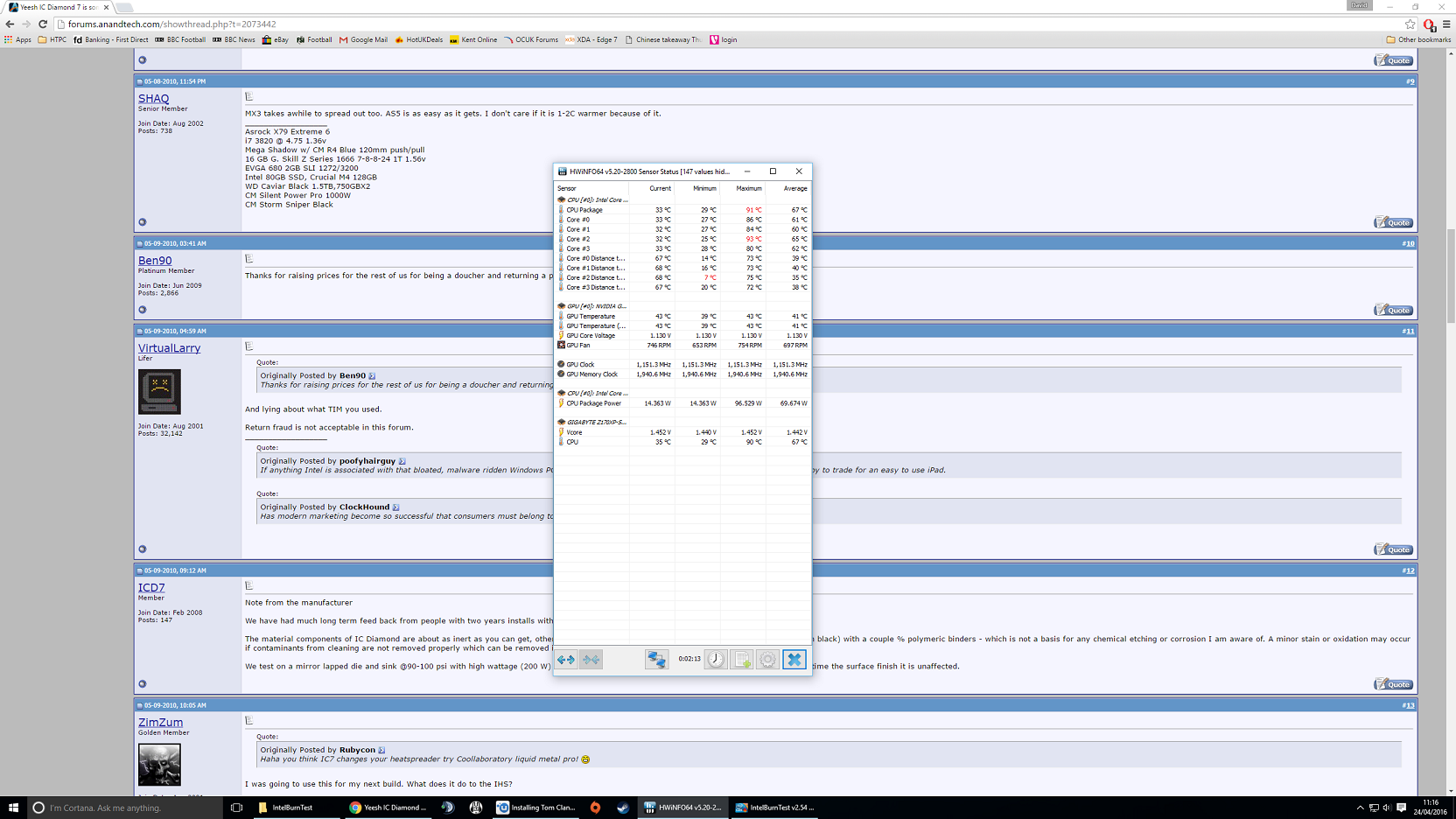
Task: Open the HTPC bookmarks folder
Action: pyautogui.click(x=52, y=39)
